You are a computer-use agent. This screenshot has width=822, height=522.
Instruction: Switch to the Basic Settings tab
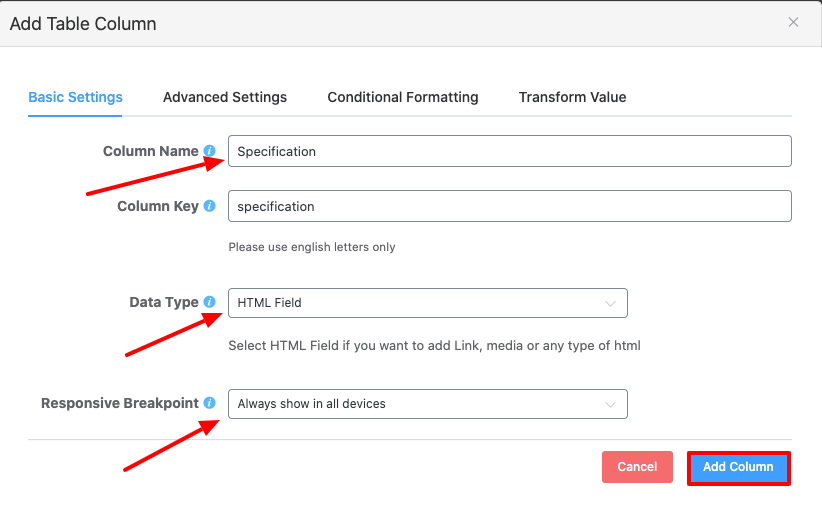(75, 97)
